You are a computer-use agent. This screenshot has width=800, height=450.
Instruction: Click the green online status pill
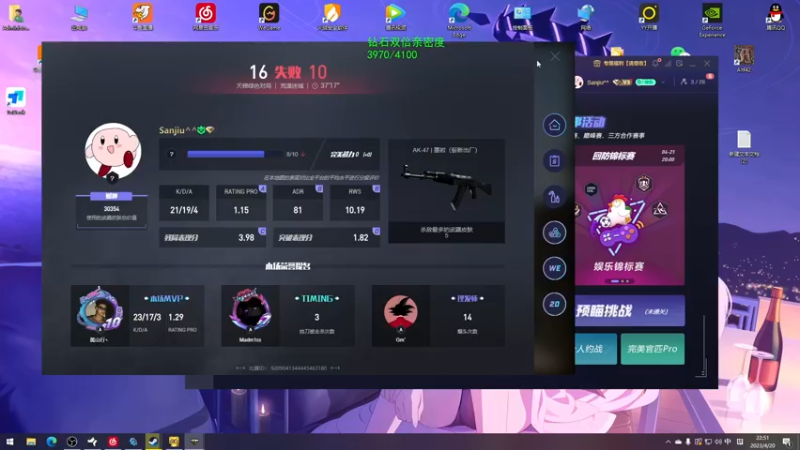click(645, 82)
